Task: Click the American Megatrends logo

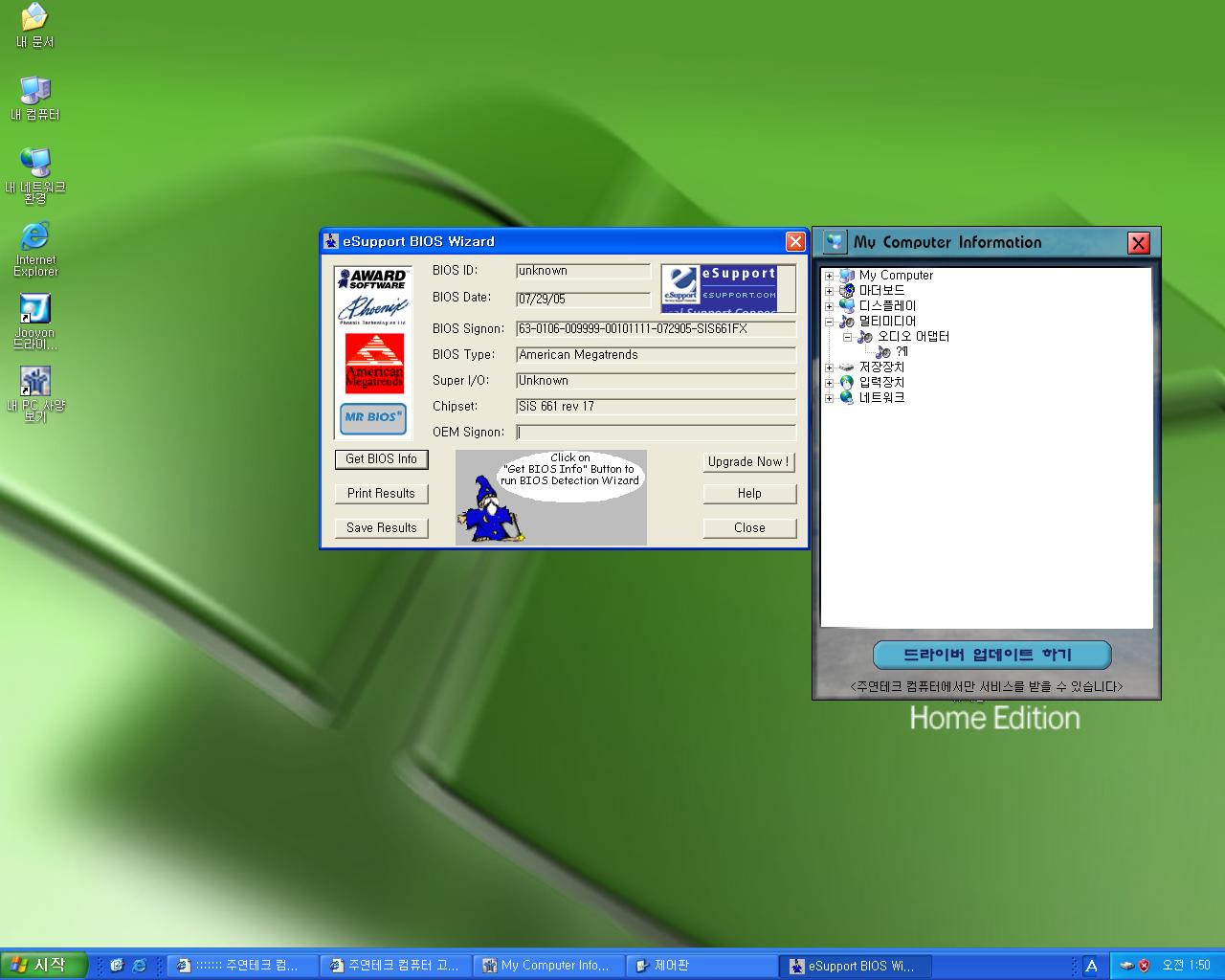Action: pyautogui.click(x=374, y=363)
